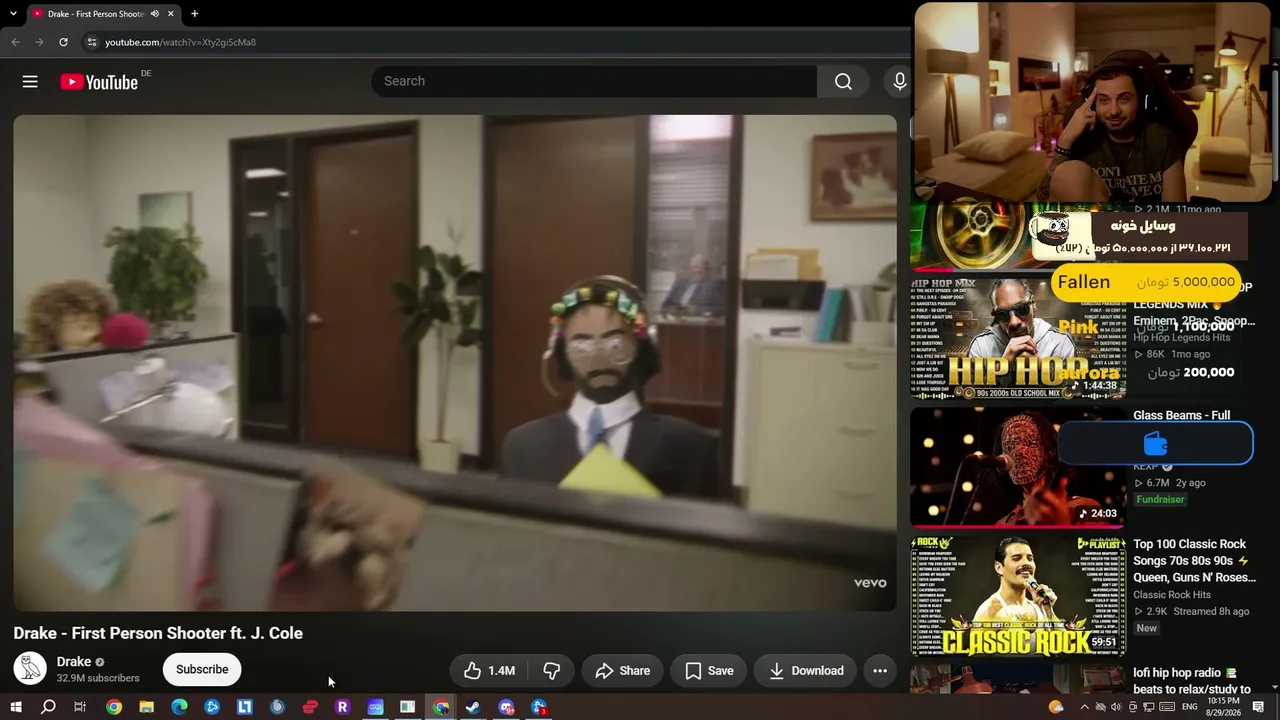1280x720 pixels.
Task: Start voice search with the microphone
Action: 899,81
